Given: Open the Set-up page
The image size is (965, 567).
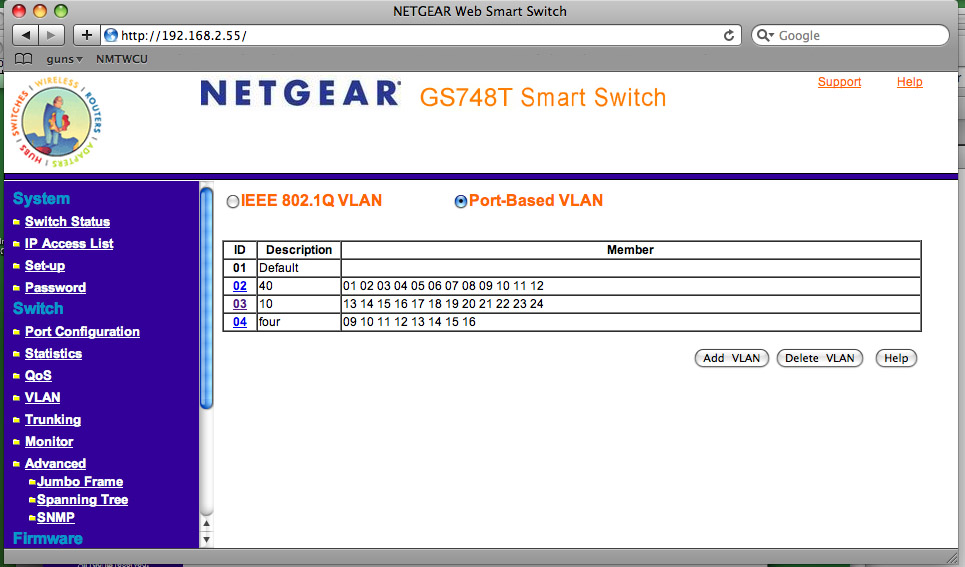Looking at the screenshot, I should point(45,266).
